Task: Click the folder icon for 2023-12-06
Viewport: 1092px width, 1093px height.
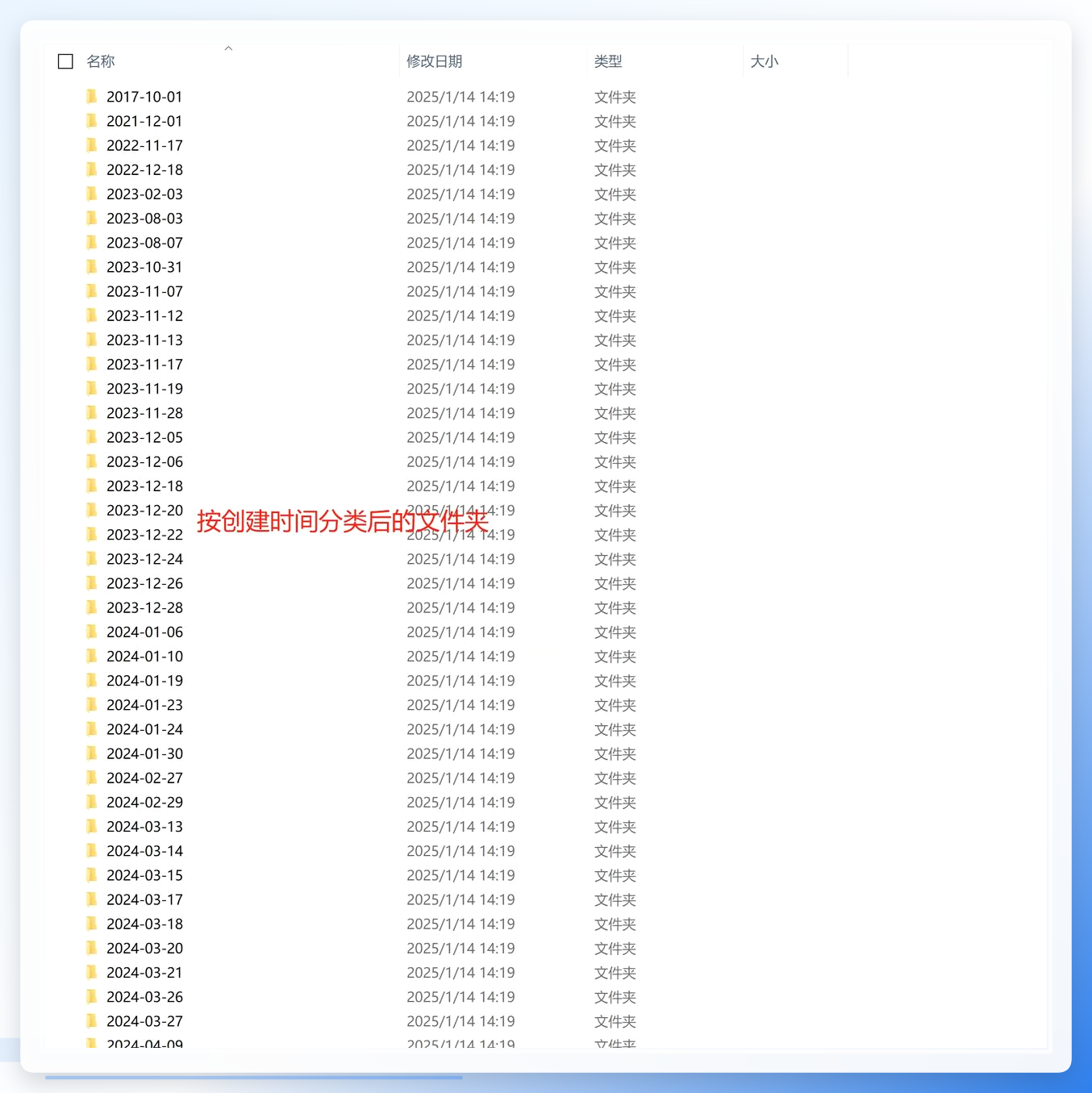Action: (91, 461)
